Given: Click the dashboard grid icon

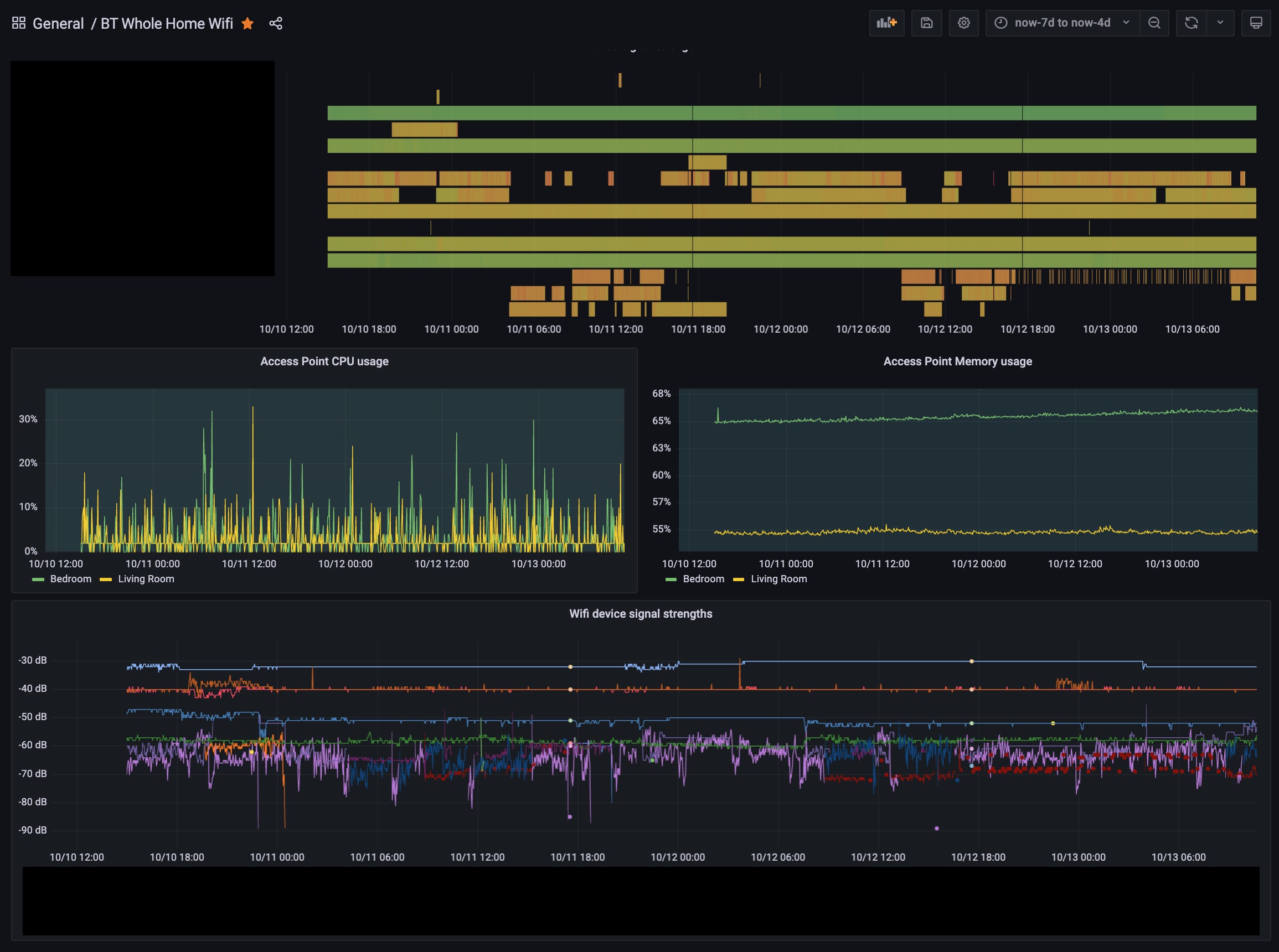Looking at the screenshot, I should [18, 23].
